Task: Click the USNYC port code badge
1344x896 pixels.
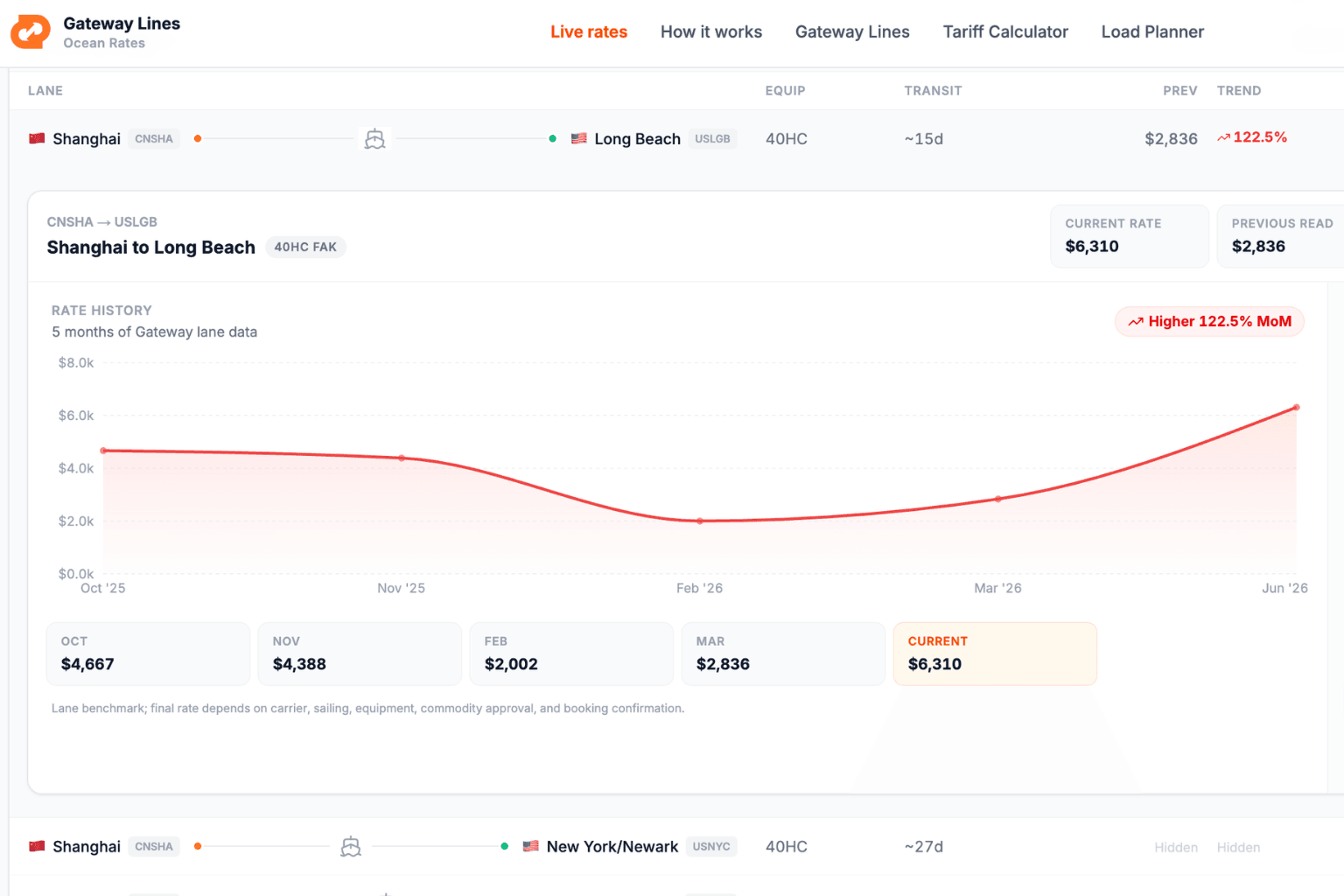Action: [x=711, y=846]
